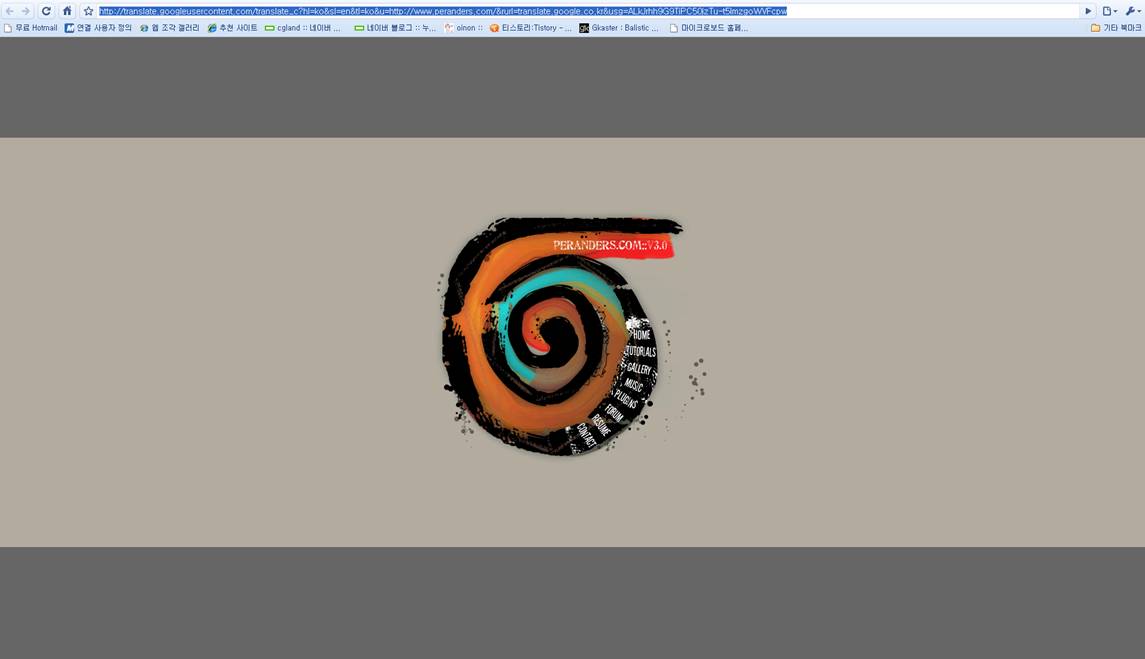Open the 마이크로보드 홈페 bookmark

tap(708, 28)
